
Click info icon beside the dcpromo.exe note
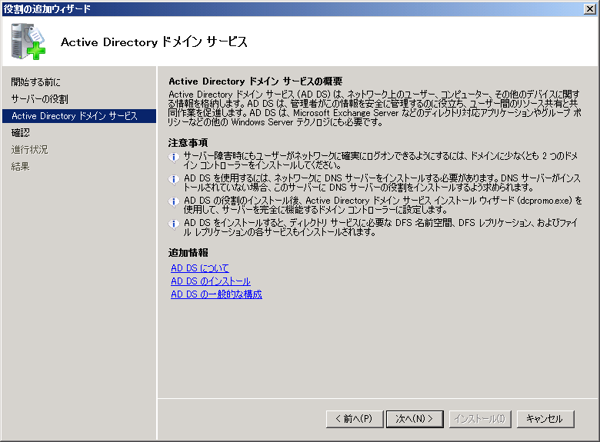[x=174, y=201]
